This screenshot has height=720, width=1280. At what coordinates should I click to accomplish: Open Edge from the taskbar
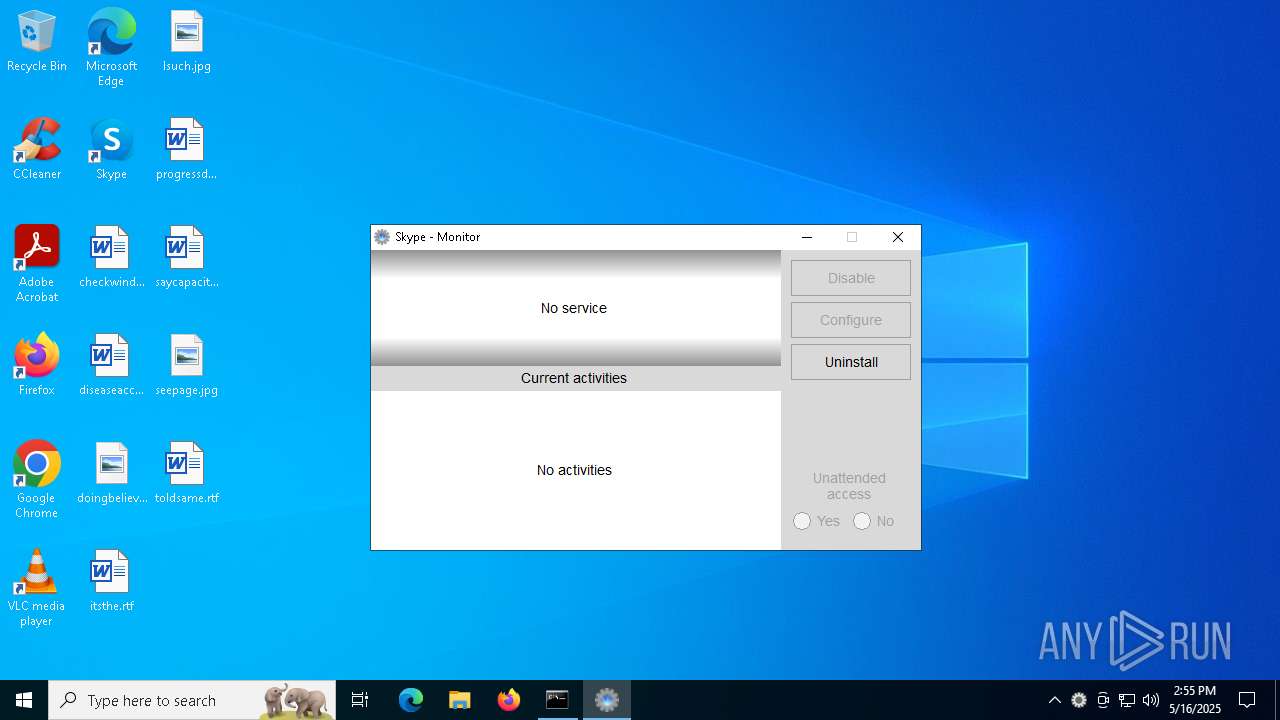pos(411,700)
